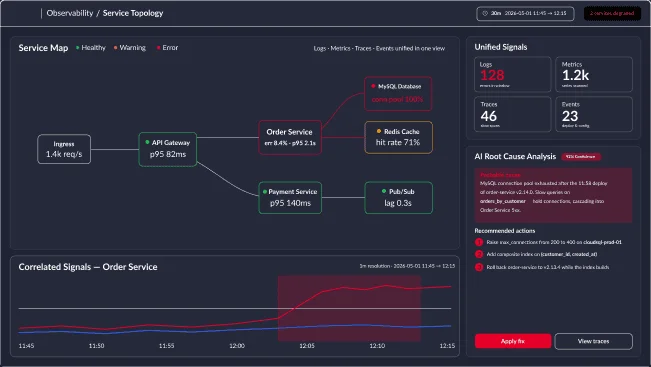Open the 30m time range picker

pos(525,13)
